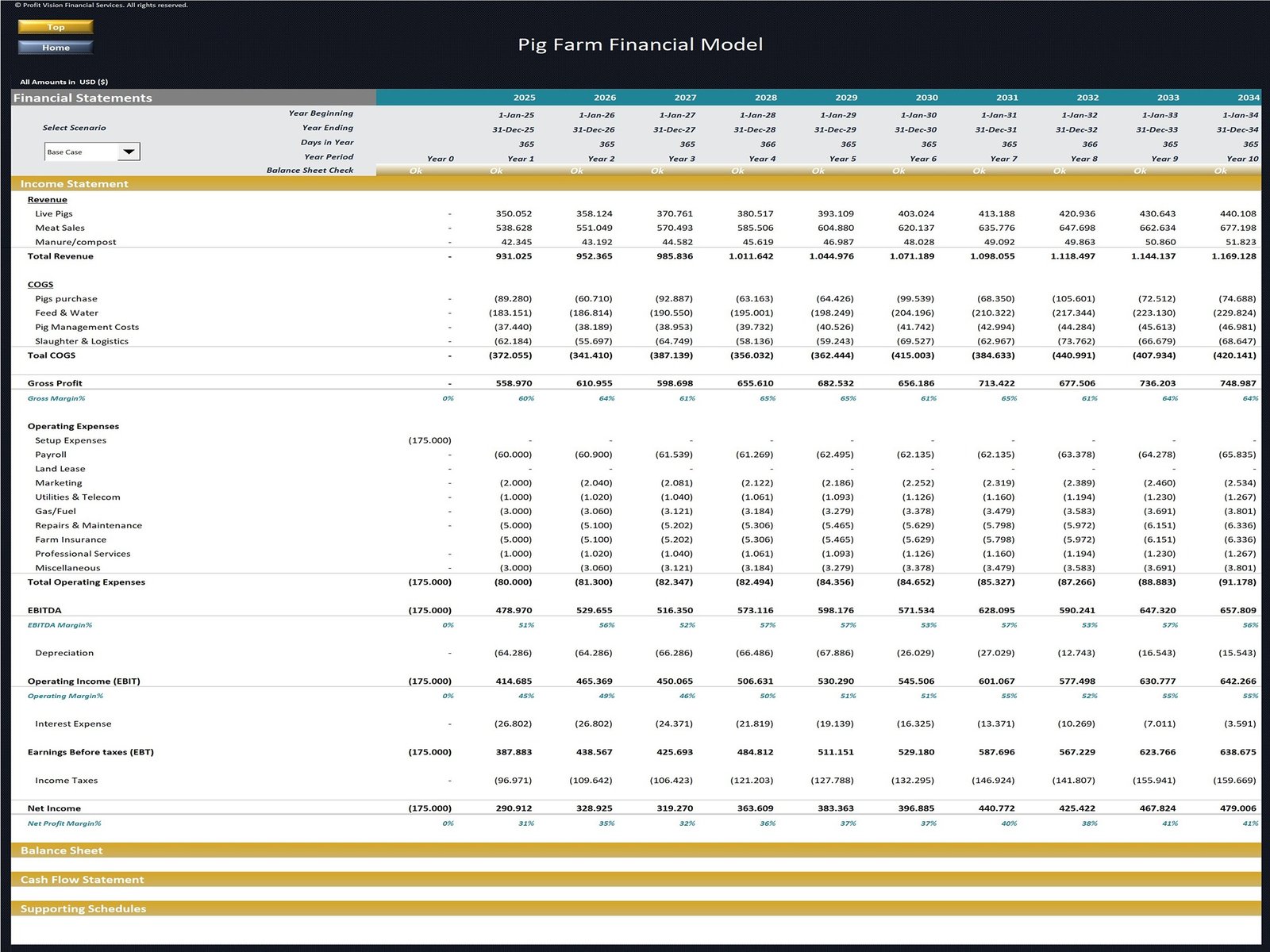The width and height of the screenshot is (1270, 952).
Task: Click the Gross Margin% row label
Action: pos(56,398)
